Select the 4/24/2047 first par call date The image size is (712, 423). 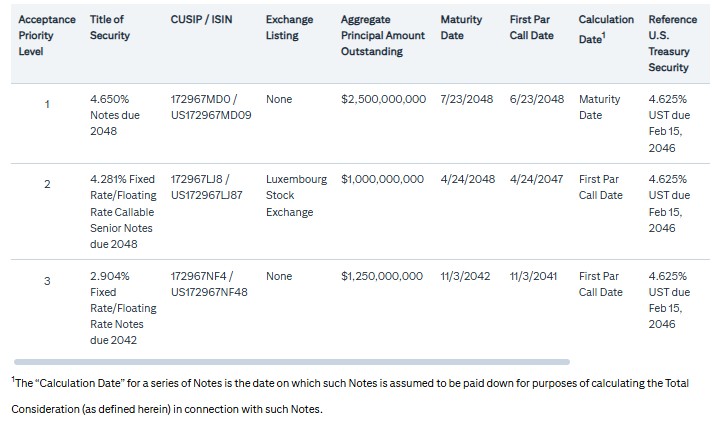(537, 179)
